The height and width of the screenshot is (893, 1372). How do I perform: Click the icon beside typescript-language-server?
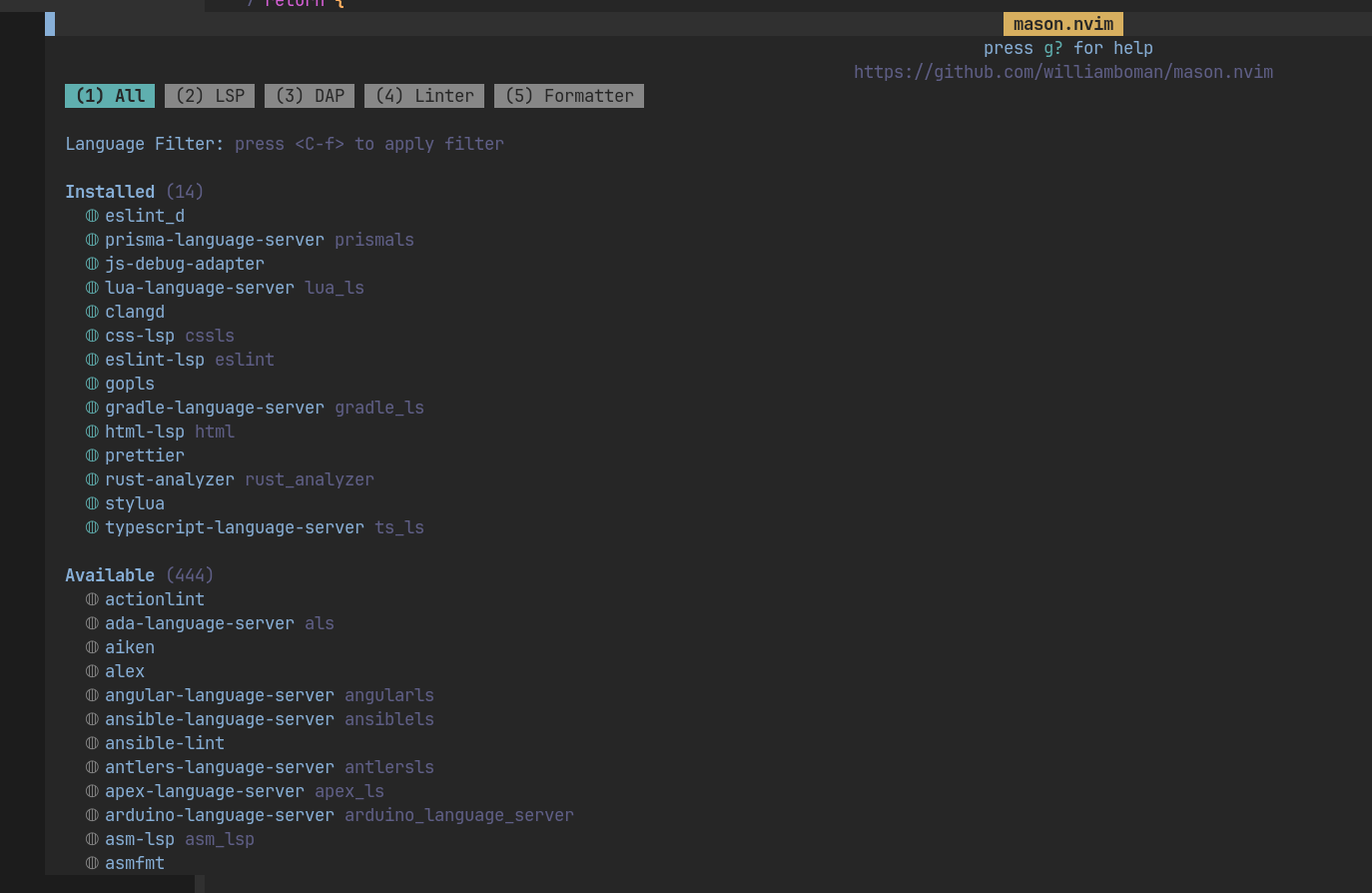tap(92, 527)
